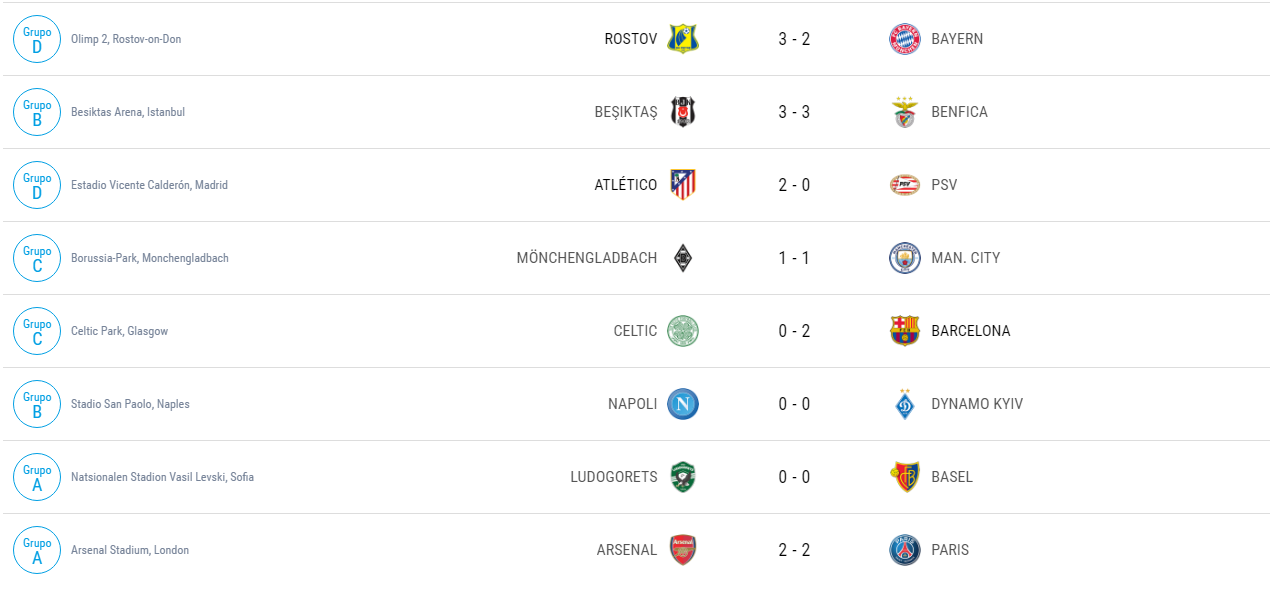Select the MAN. CITY team name
This screenshot has width=1270, height=589.
(965, 258)
